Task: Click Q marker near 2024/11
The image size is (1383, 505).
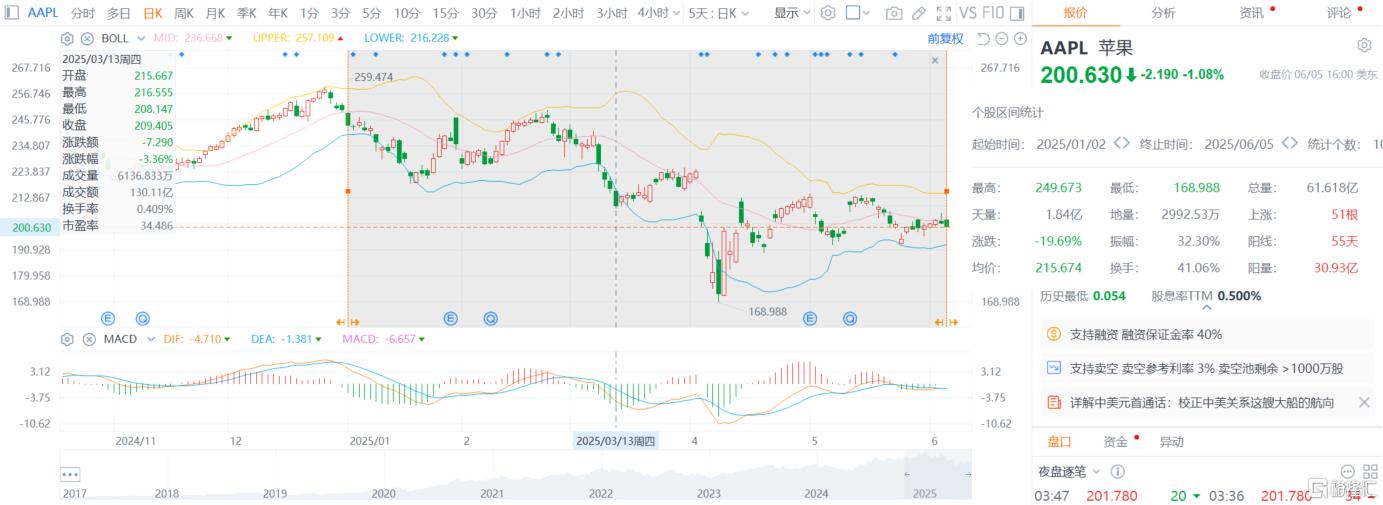Action: click(143, 318)
